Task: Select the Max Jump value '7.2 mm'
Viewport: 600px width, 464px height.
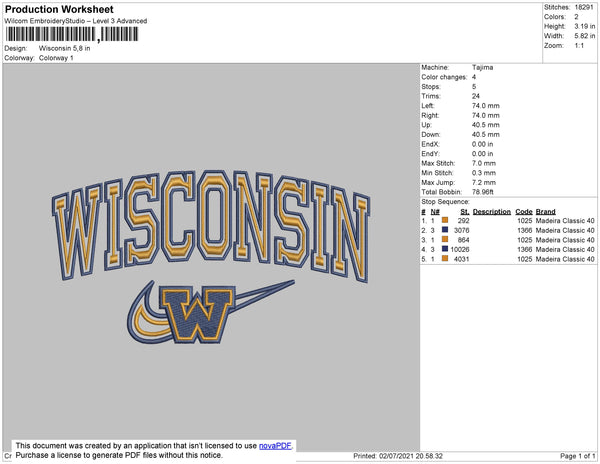Action: [484, 182]
